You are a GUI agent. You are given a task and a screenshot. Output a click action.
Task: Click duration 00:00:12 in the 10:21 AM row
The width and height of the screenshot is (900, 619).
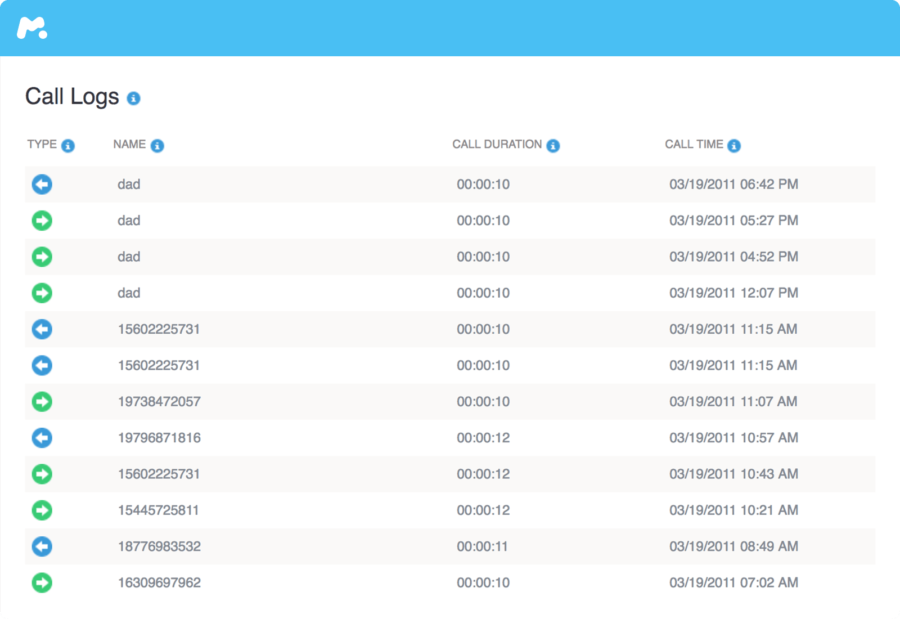coord(483,510)
